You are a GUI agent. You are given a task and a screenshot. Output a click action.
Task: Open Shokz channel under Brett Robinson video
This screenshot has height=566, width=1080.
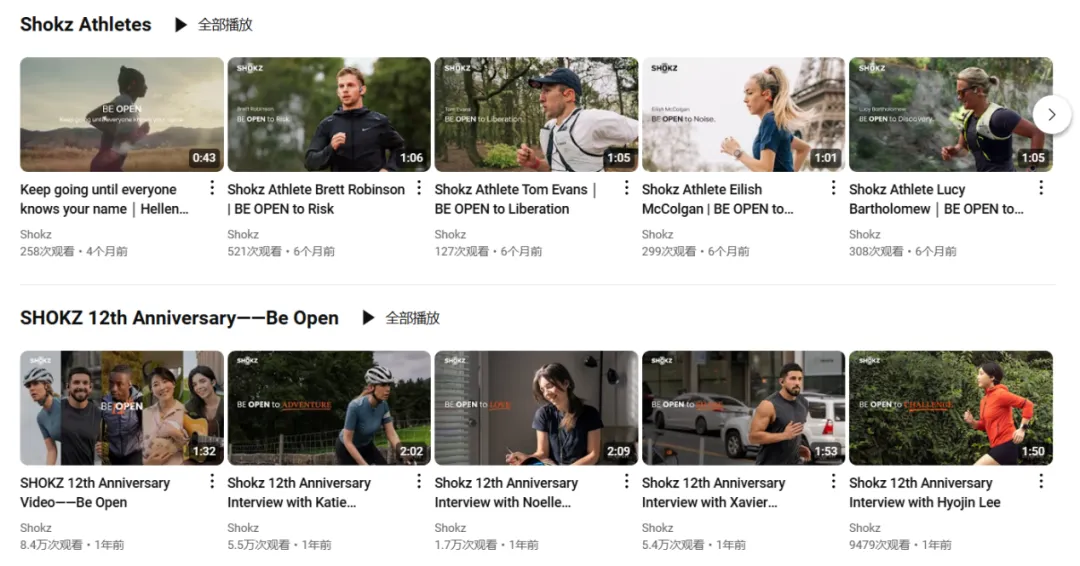(x=243, y=234)
